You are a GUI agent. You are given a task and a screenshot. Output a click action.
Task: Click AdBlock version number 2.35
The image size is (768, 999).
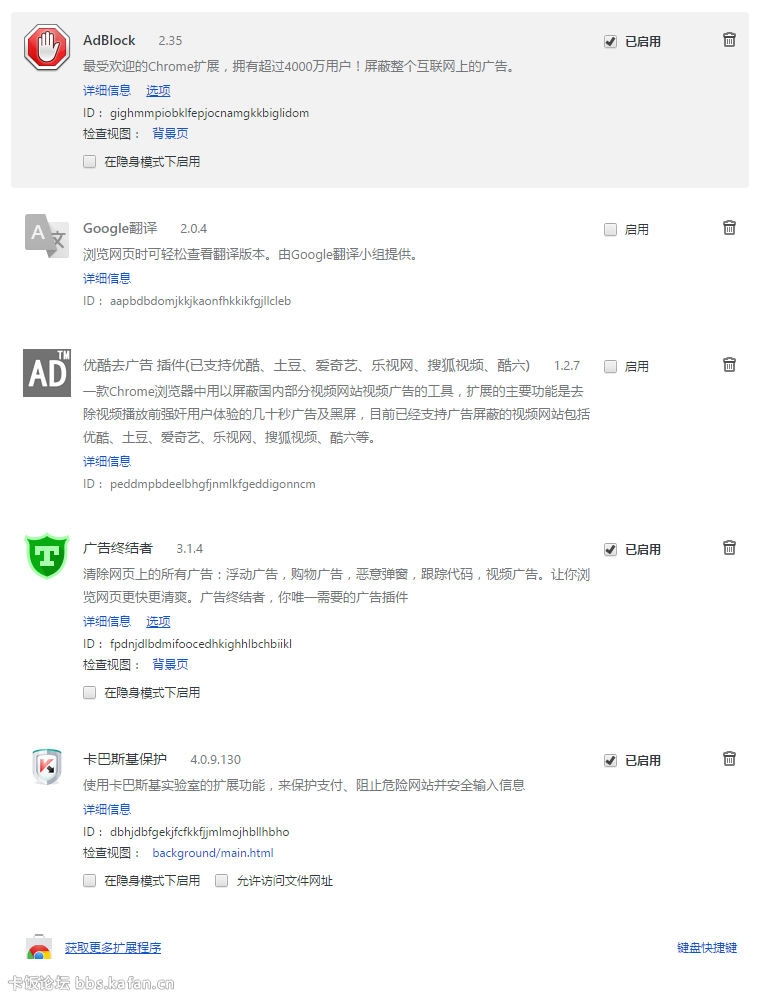[x=170, y=41]
